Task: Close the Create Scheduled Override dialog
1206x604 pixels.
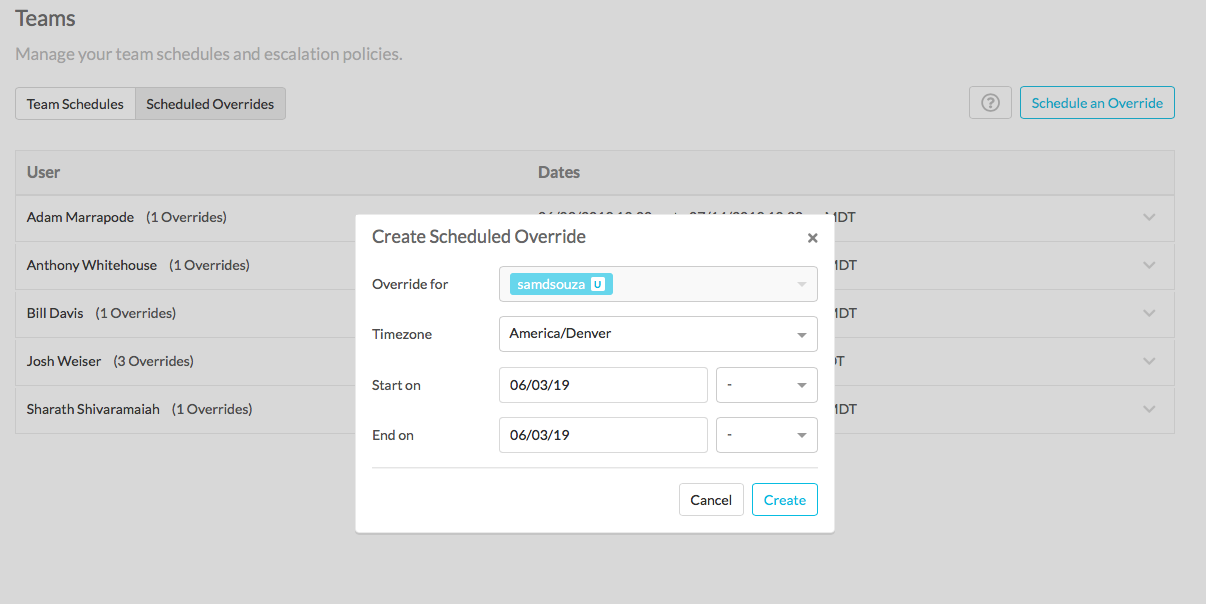Action: pyautogui.click(x=812, y=238)
